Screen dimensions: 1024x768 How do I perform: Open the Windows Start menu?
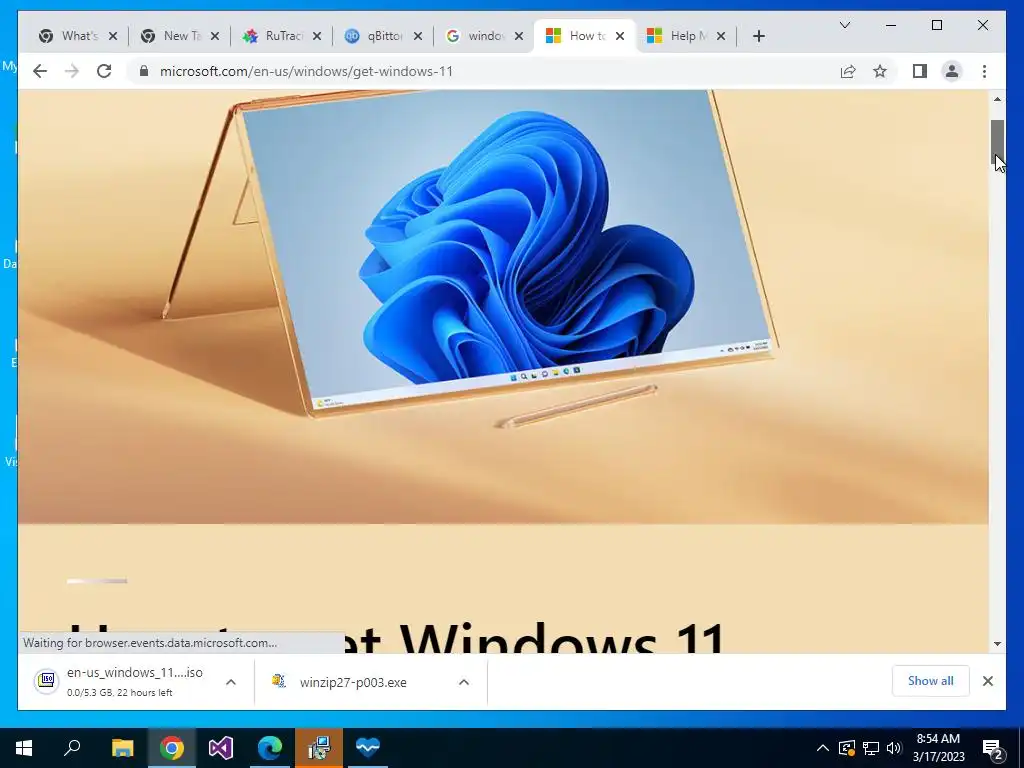[x=24, y=748]
